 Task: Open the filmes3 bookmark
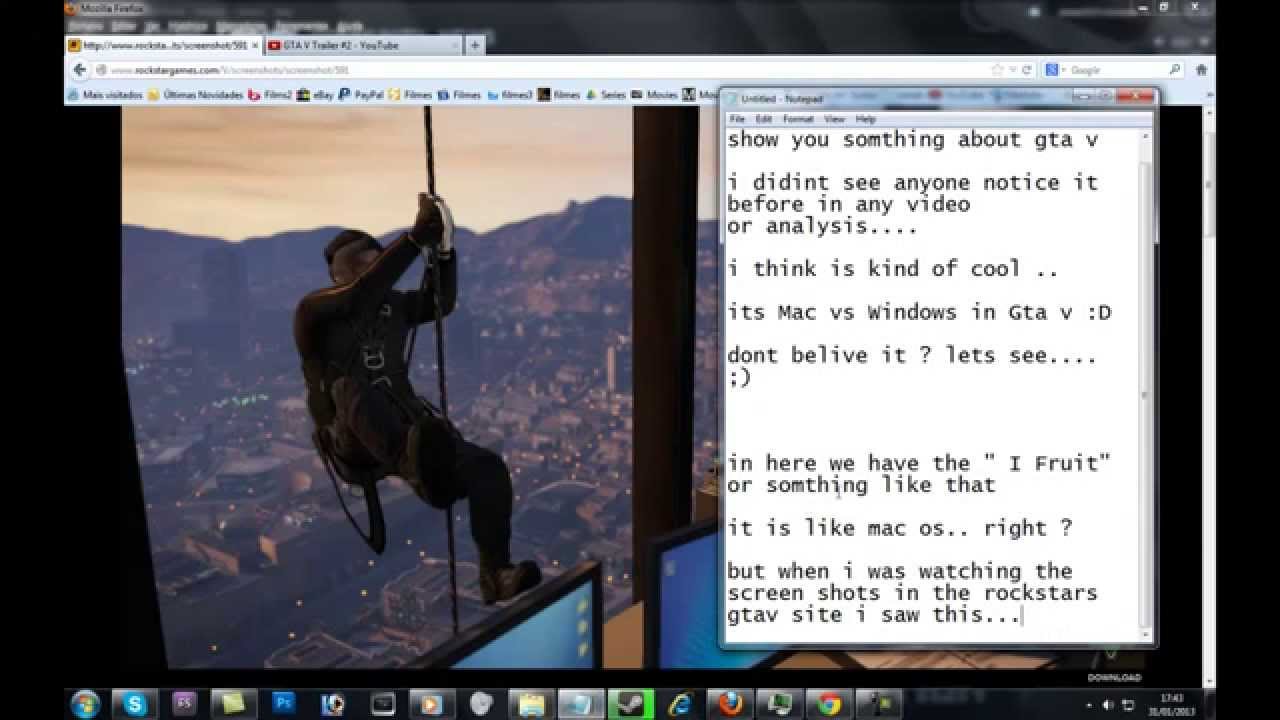[x=510, y=95]
